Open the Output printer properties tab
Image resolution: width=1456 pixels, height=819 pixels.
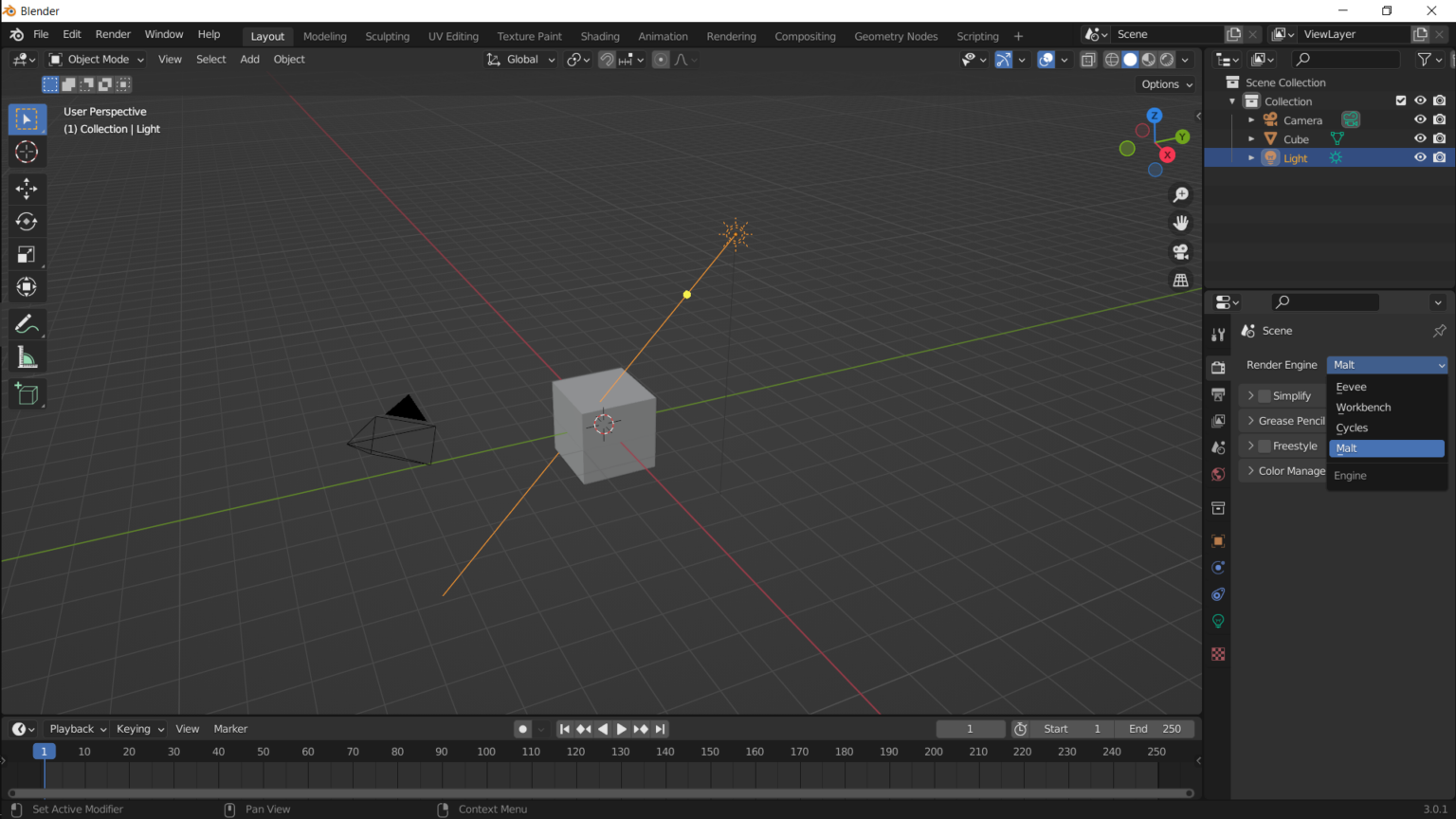[x=1218, y=394]
